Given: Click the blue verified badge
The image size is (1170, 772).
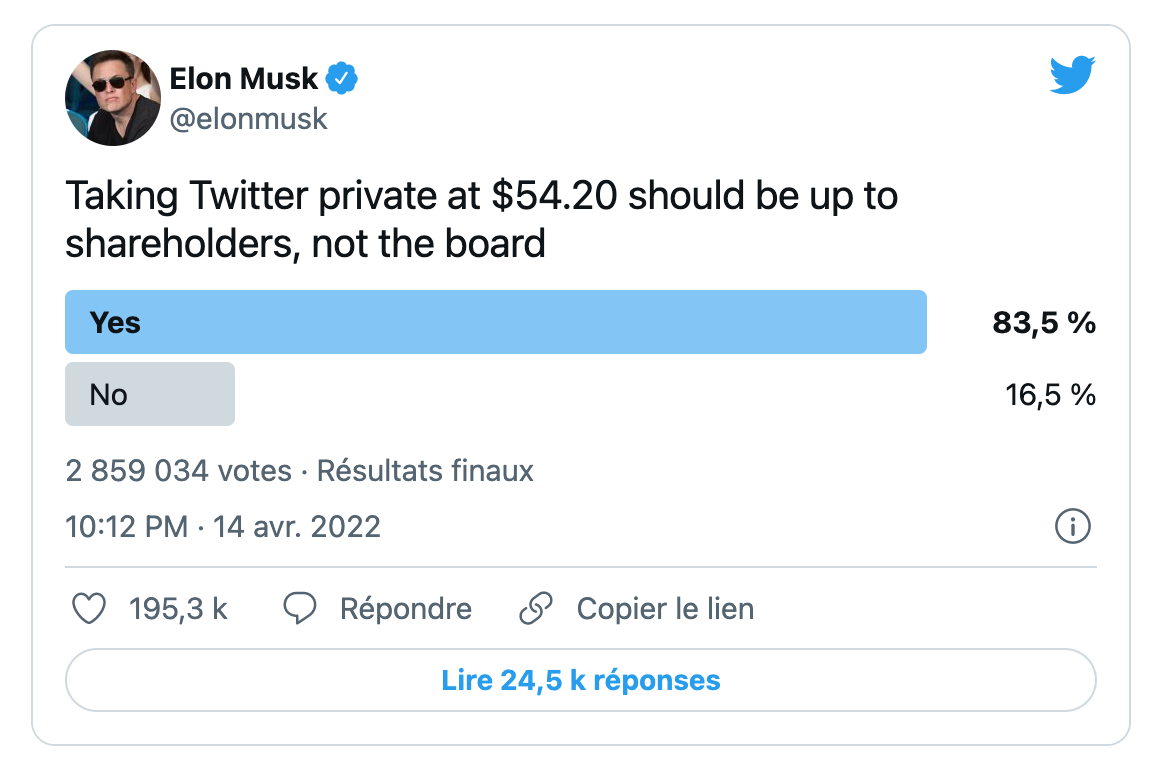Looking at the screenshot, I should click(342, 78).
